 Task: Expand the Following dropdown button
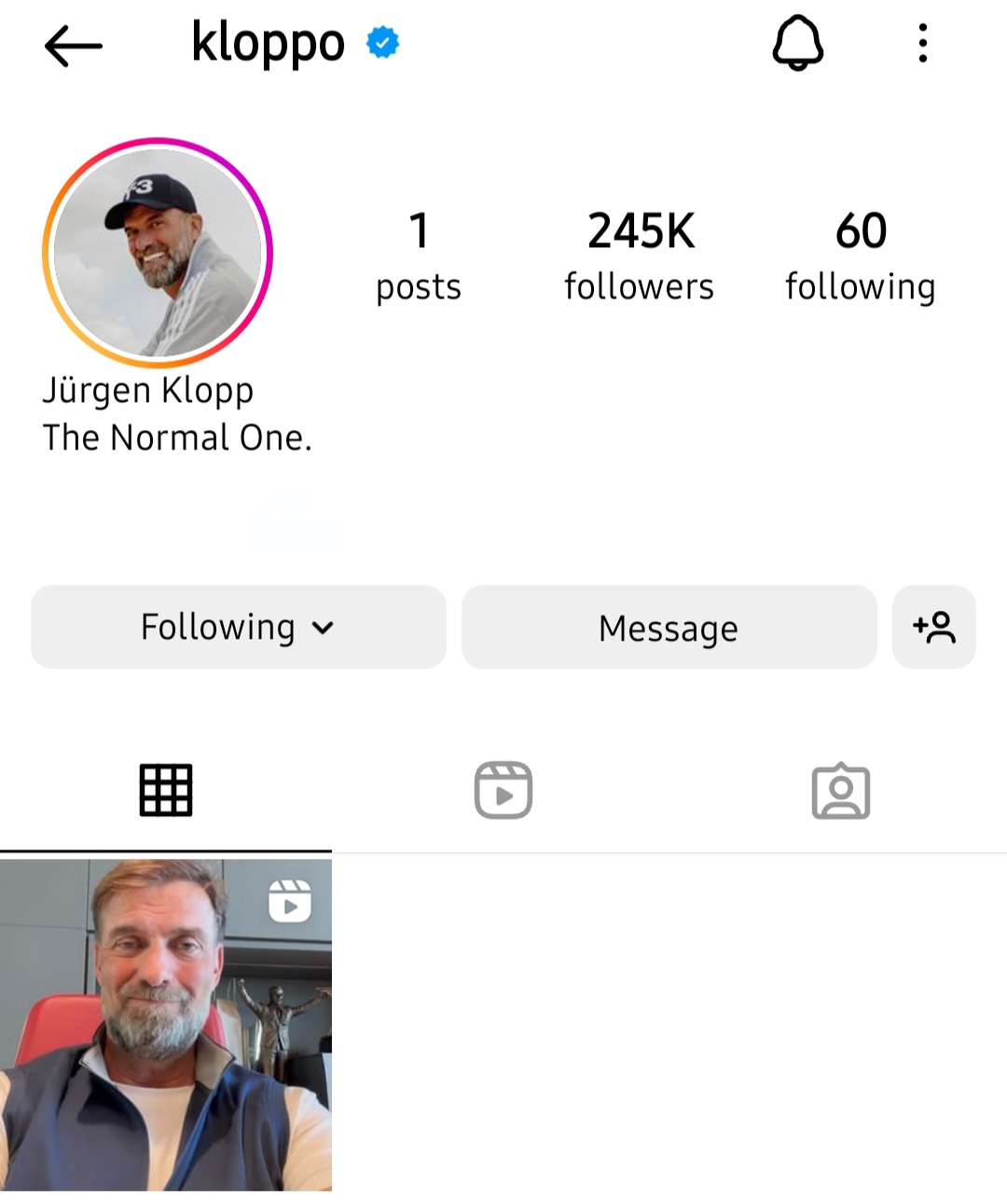239,627
